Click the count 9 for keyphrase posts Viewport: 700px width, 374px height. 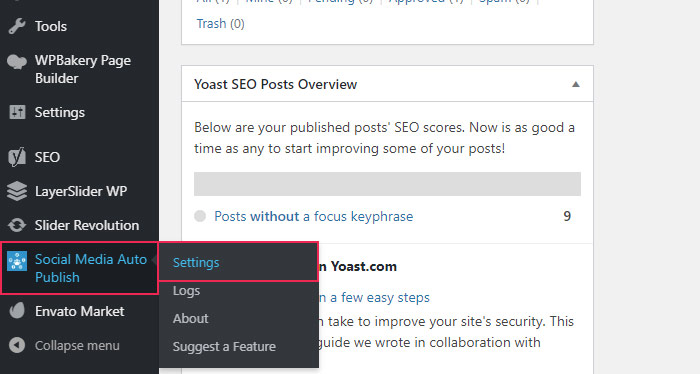(x=567, y=216)
